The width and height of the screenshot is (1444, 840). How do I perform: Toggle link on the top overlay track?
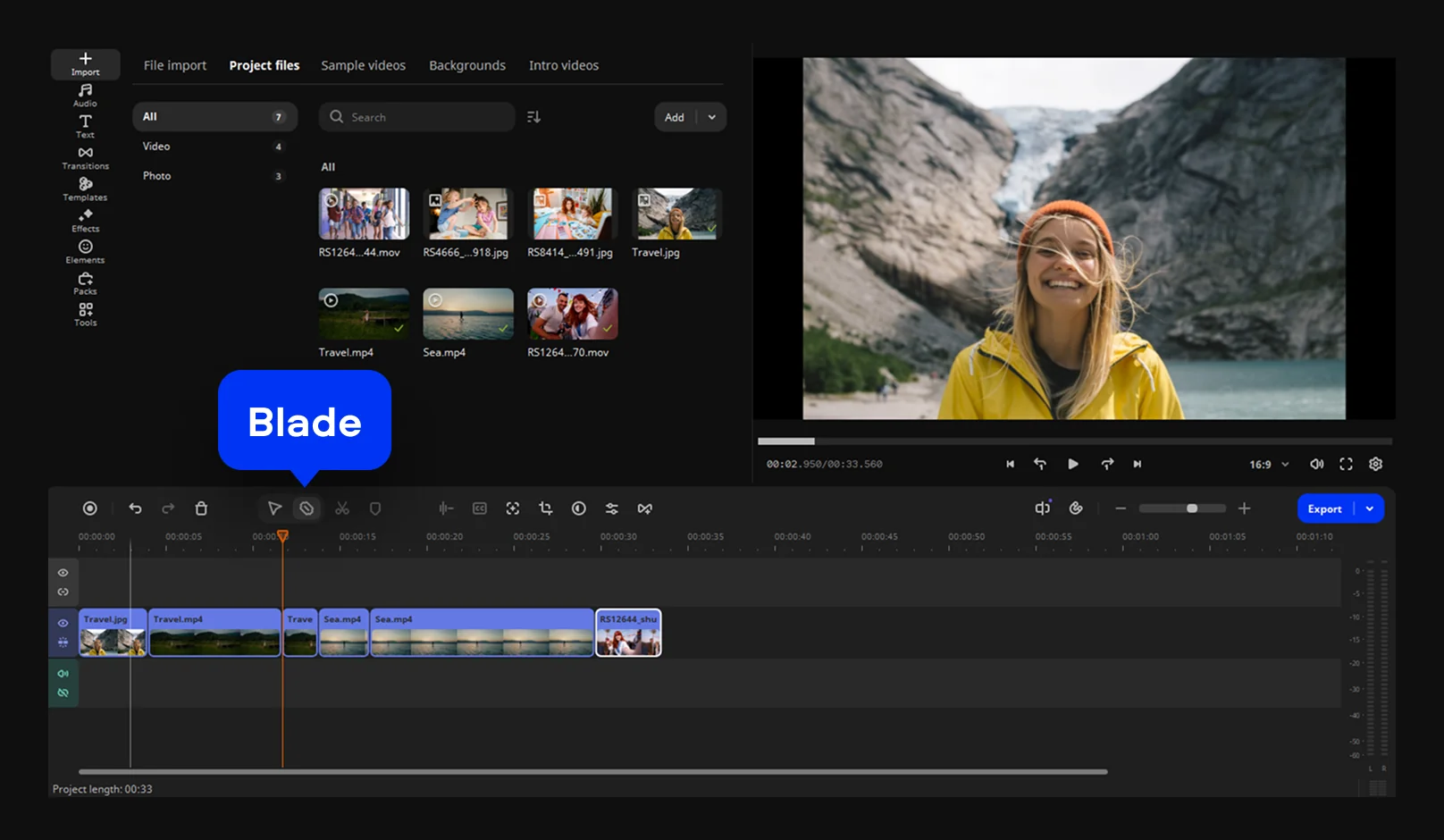point(63,592)
